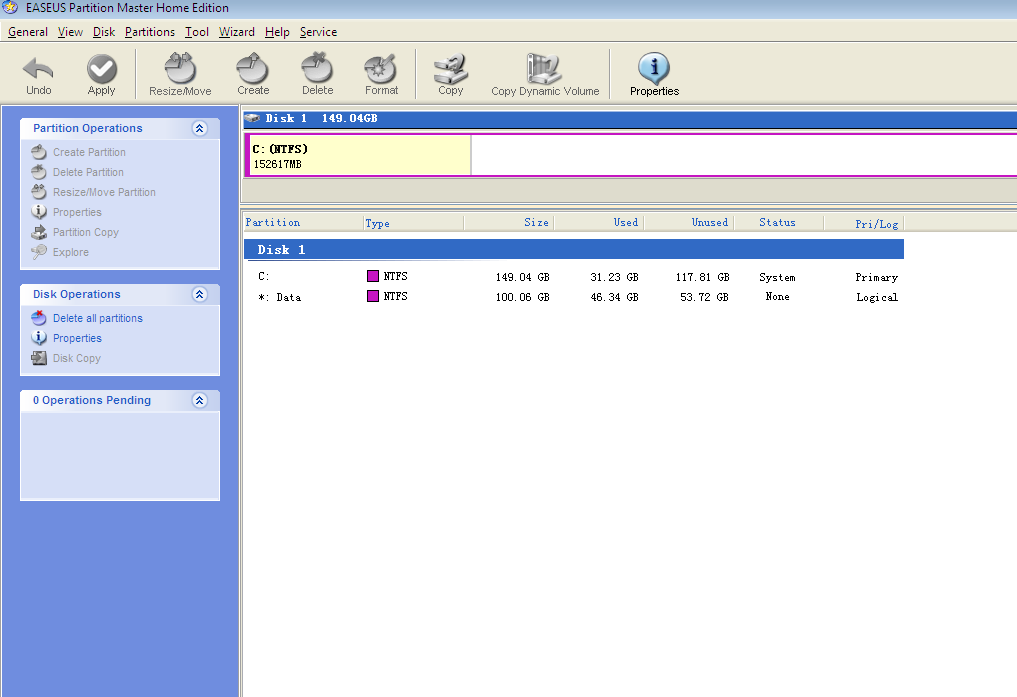Sort by the Size column header
1017x697 pixels.
tap(508, 223)
